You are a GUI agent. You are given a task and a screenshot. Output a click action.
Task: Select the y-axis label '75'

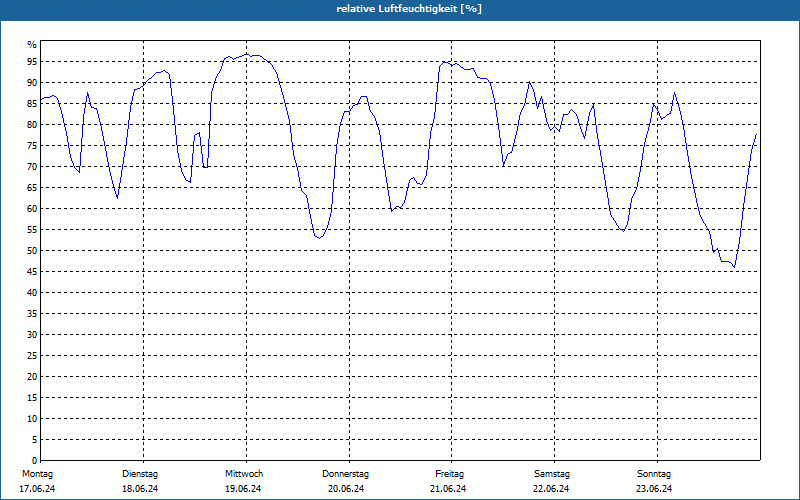click(32, 145)
